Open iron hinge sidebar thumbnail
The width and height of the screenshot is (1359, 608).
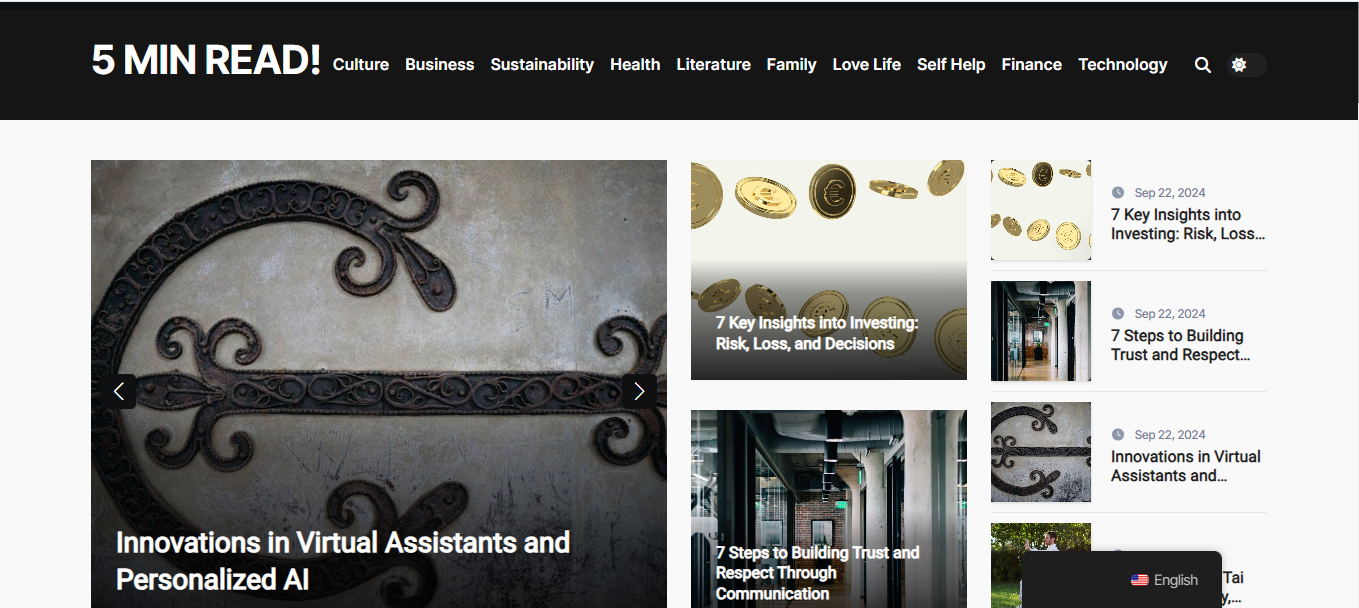1041,452
